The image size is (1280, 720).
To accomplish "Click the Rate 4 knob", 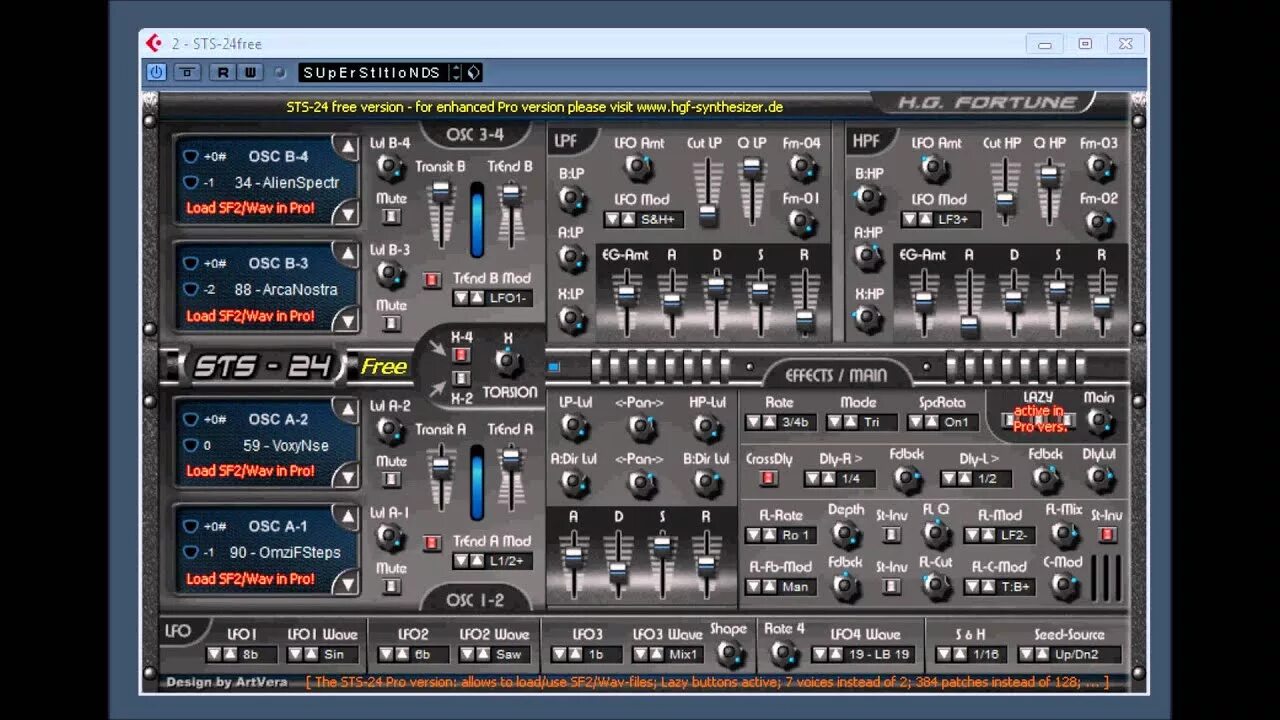I will click(783, 653).
